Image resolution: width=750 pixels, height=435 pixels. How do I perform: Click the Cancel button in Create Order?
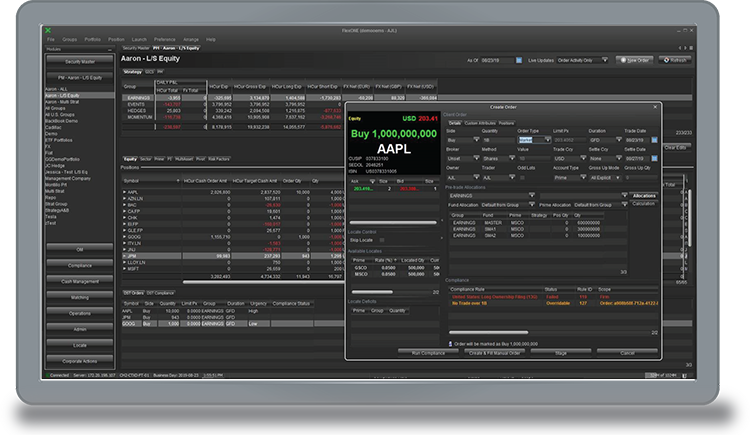click(627, 353)
